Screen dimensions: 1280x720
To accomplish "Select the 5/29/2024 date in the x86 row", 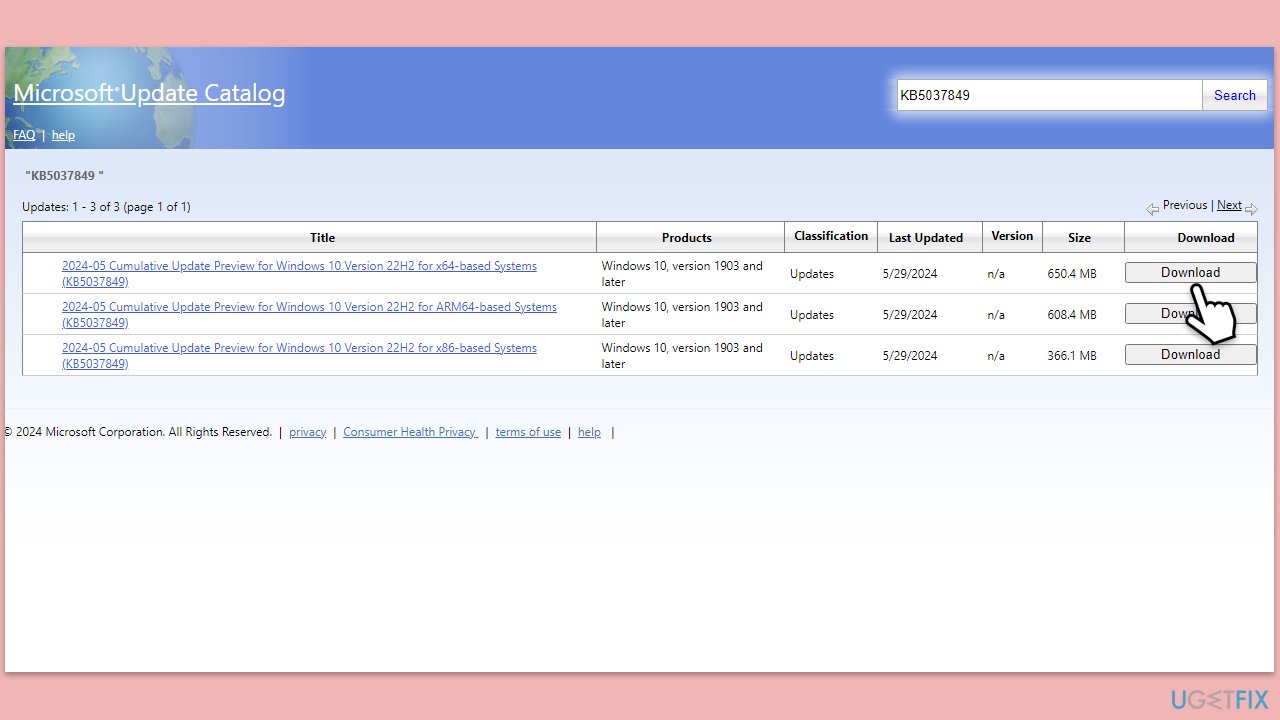I will click(910, 356).
